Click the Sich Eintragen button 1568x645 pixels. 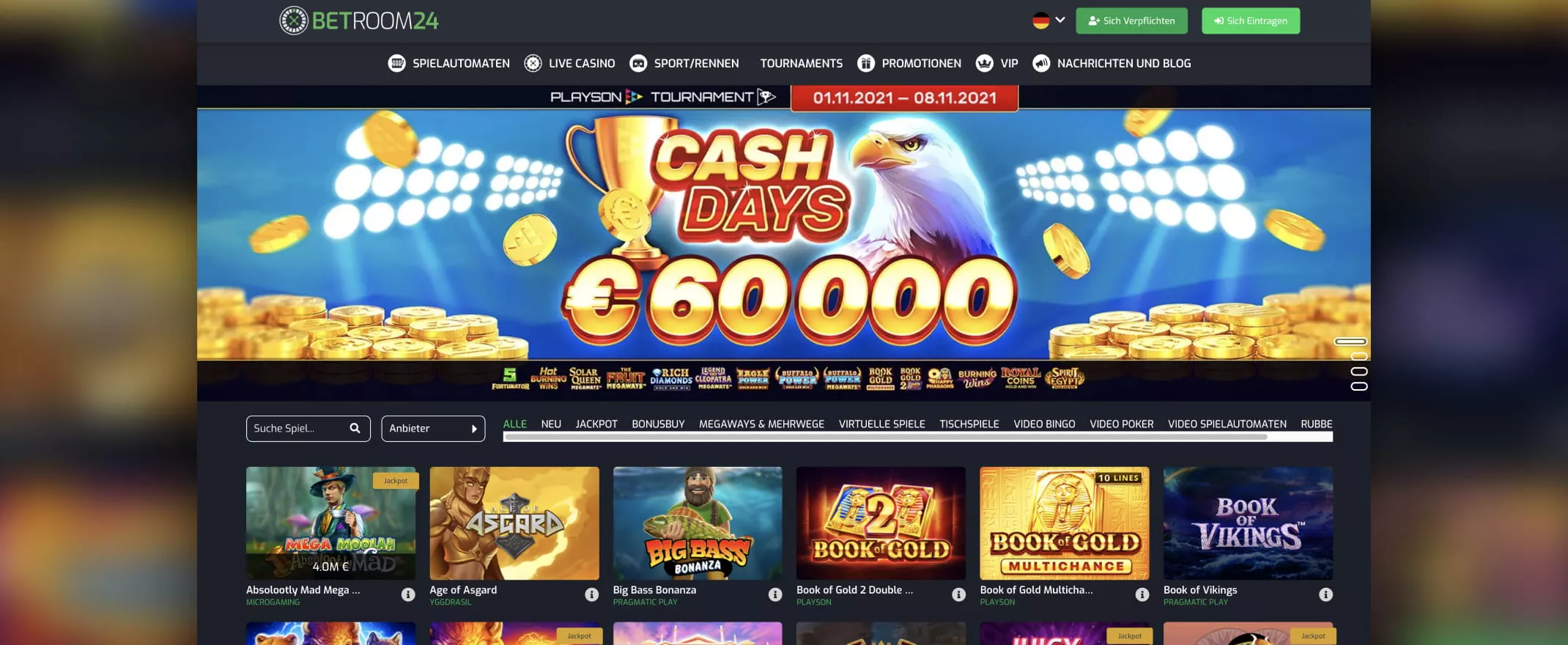1251,21
